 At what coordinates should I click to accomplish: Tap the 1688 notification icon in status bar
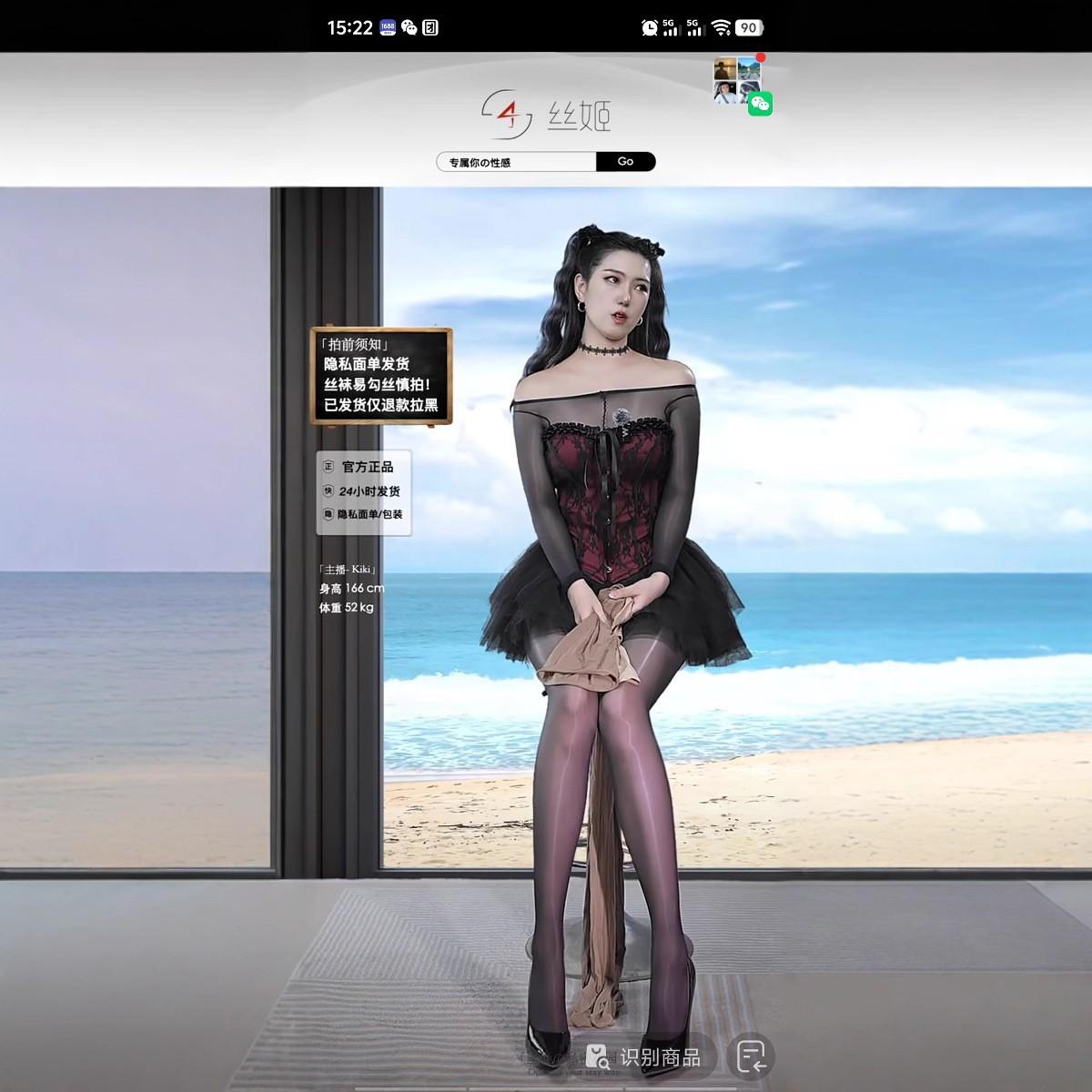388,27
